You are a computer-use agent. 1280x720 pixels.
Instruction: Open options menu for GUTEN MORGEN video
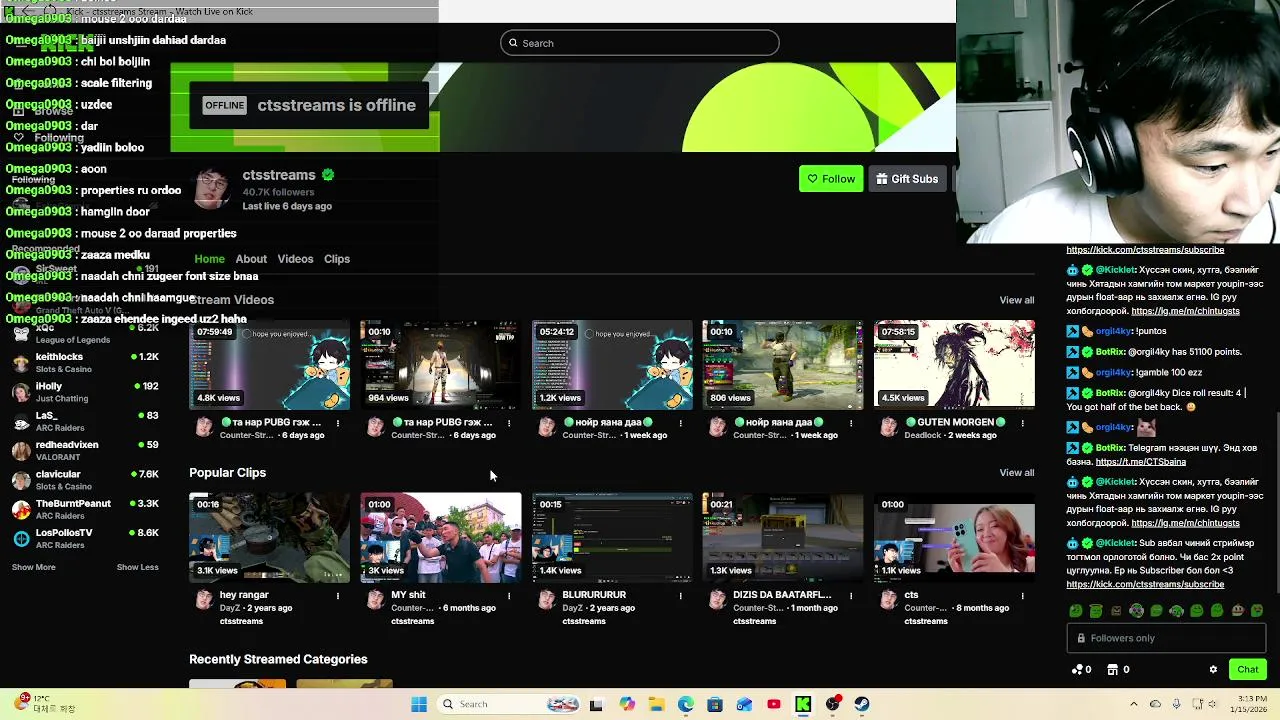point(1022,423)
